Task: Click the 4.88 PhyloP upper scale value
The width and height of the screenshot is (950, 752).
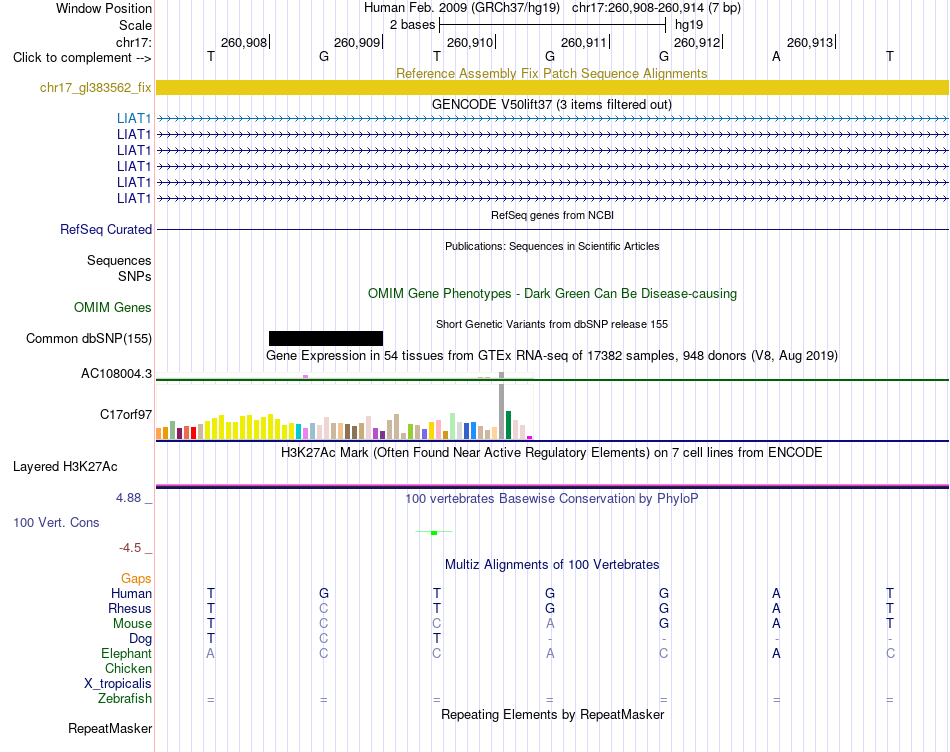Action: [128, 497]
